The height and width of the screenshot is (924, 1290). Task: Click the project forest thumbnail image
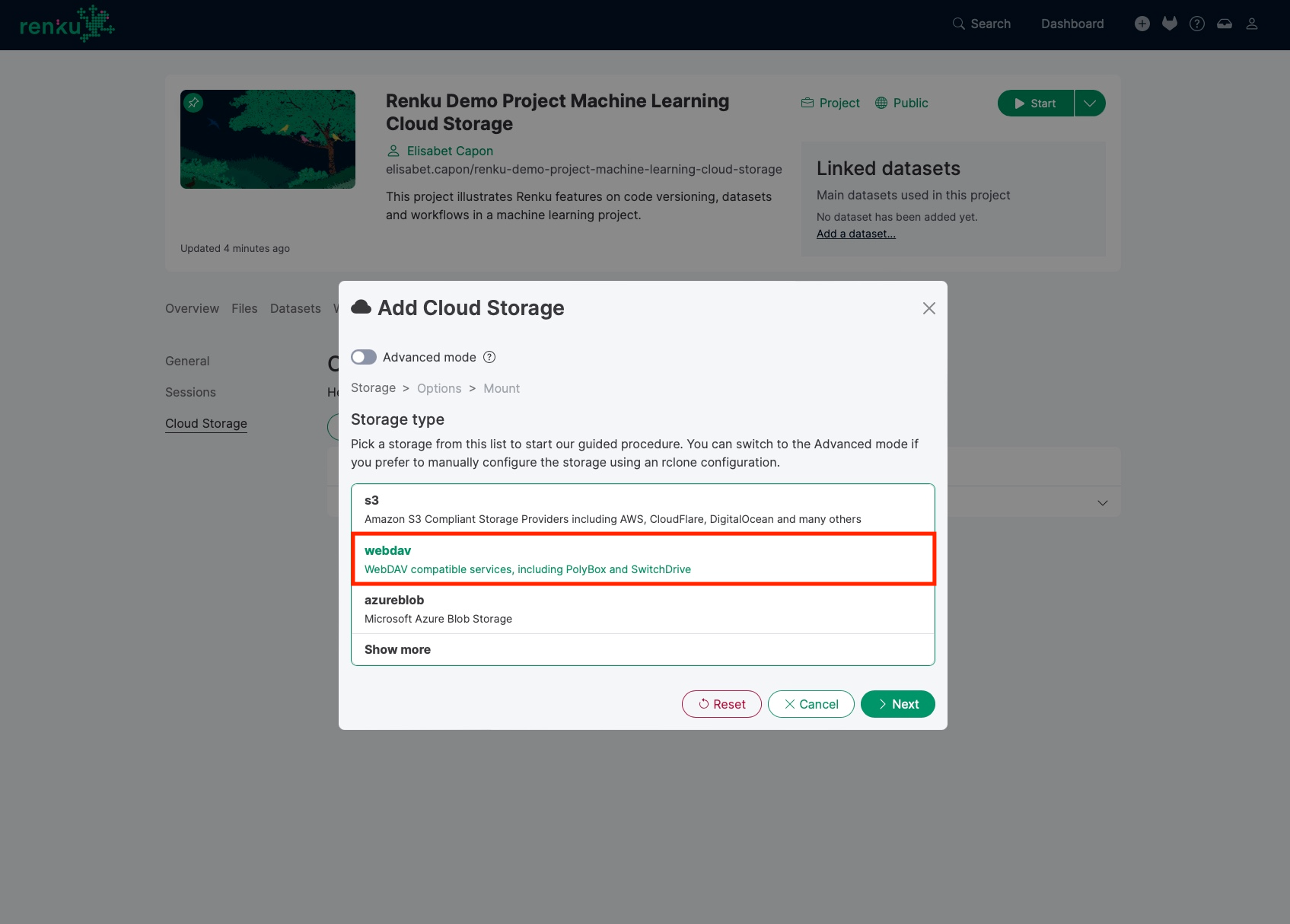click(x=268, y=139)
